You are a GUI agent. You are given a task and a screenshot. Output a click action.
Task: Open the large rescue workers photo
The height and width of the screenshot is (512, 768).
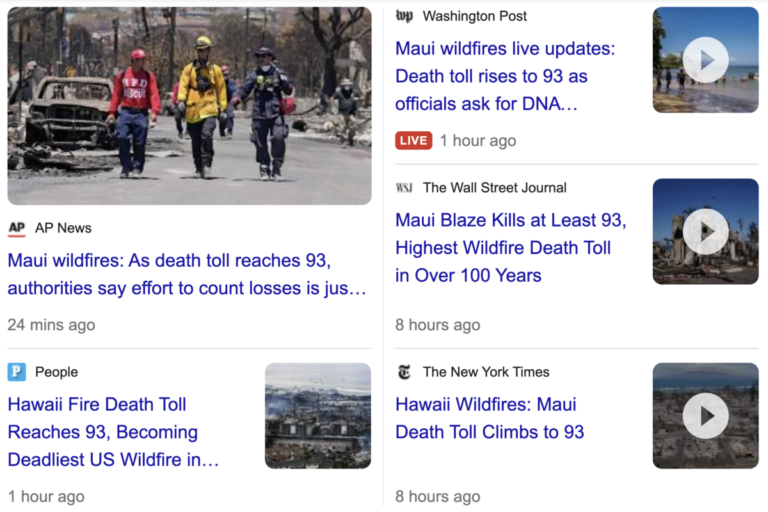(x=190, y=106)
